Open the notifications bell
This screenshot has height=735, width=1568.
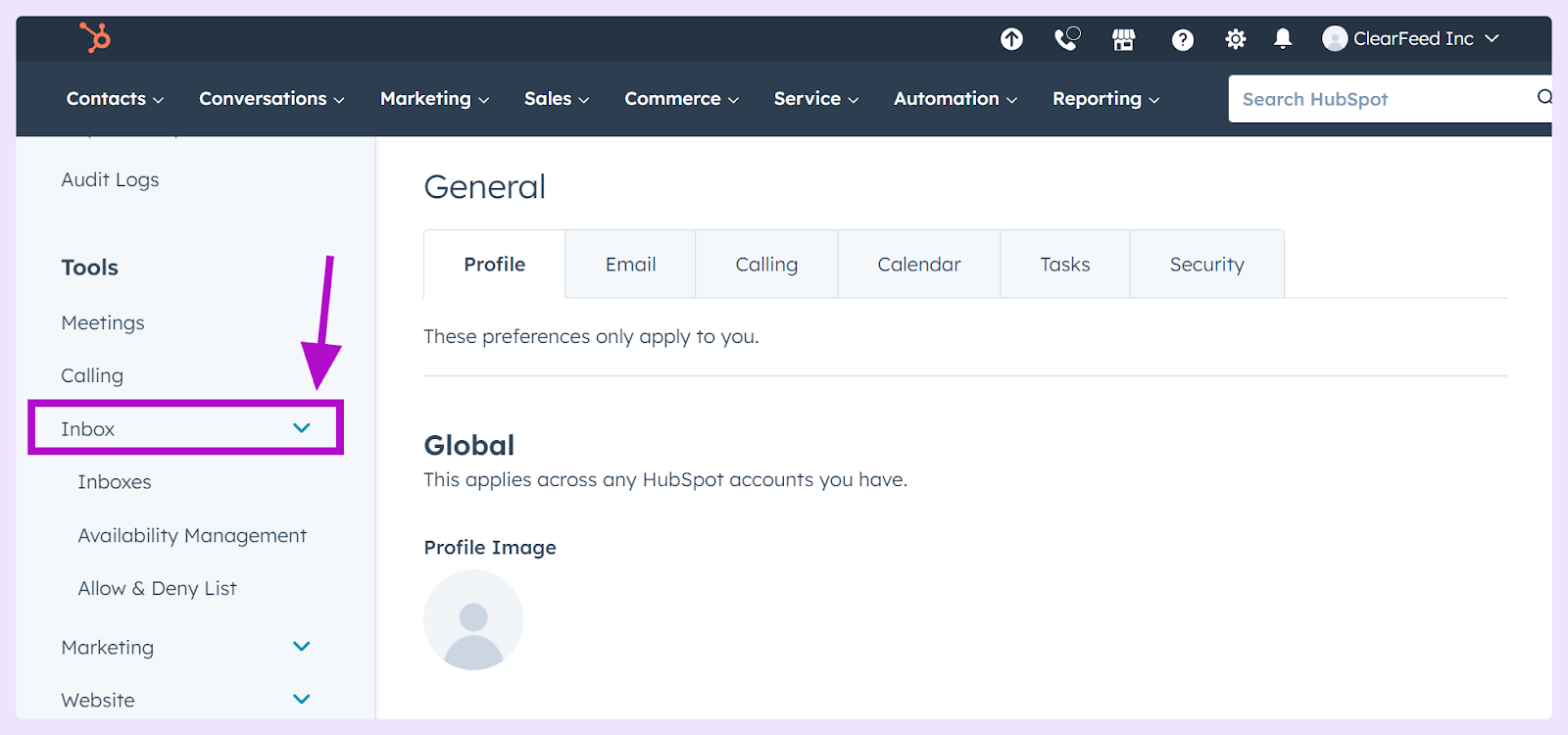[1283, 38]
